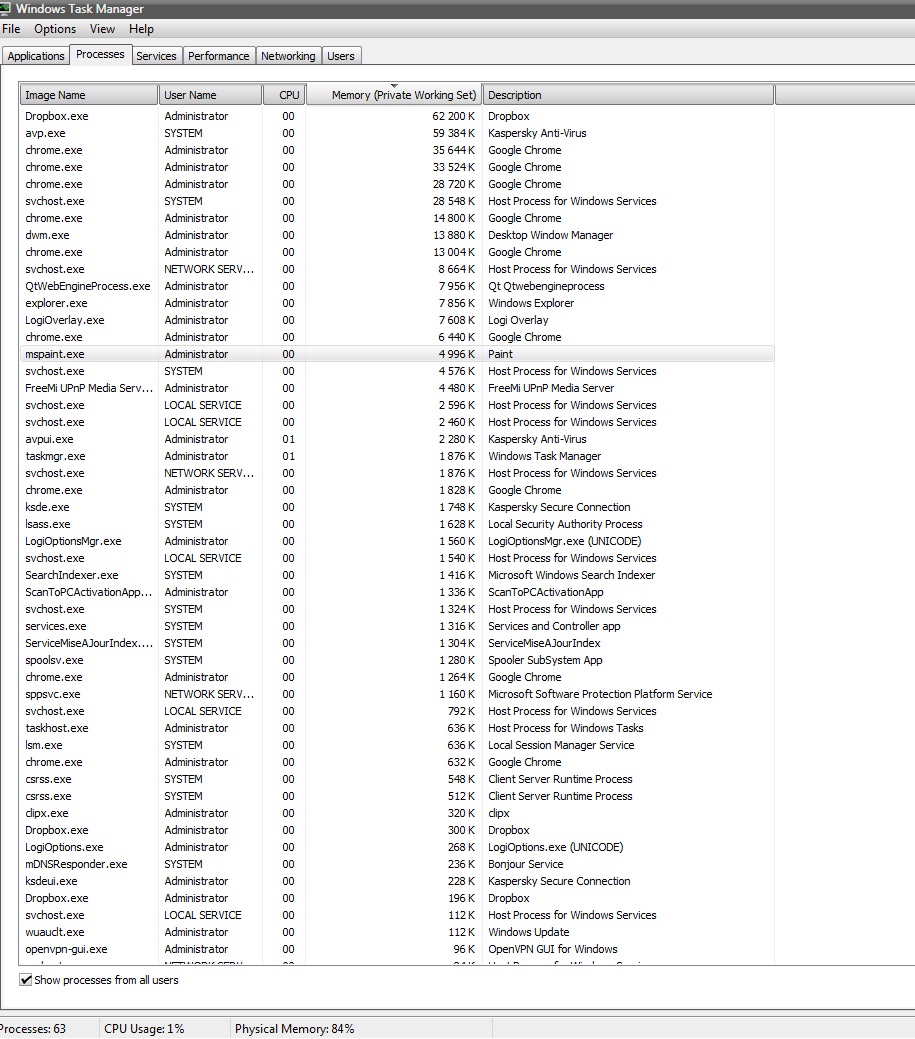915x1039 pixels.
Task: Click the CPU Usage: 1% status
Action: click(x=144, y=1029)
